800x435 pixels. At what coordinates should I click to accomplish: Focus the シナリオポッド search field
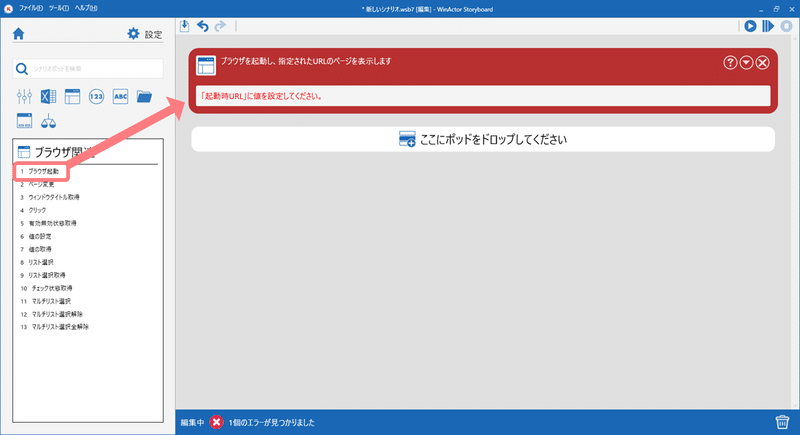tap(88, 68)
